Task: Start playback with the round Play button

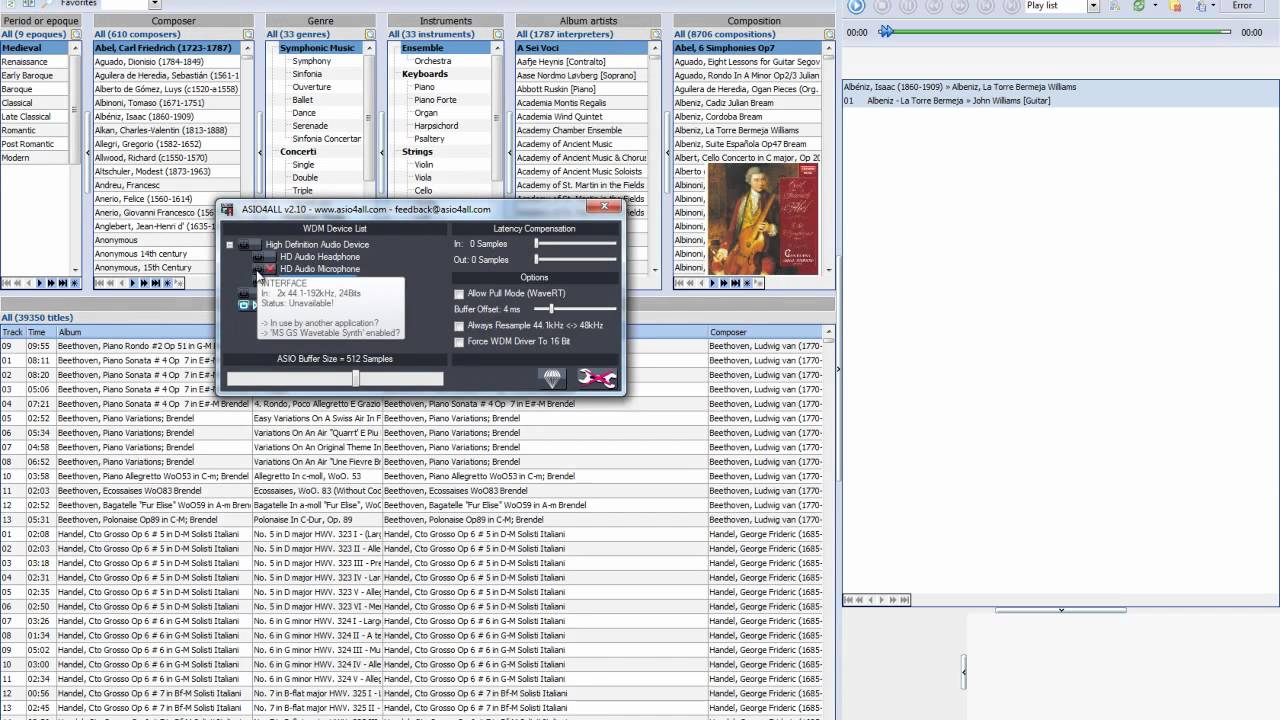Action: 856,6
